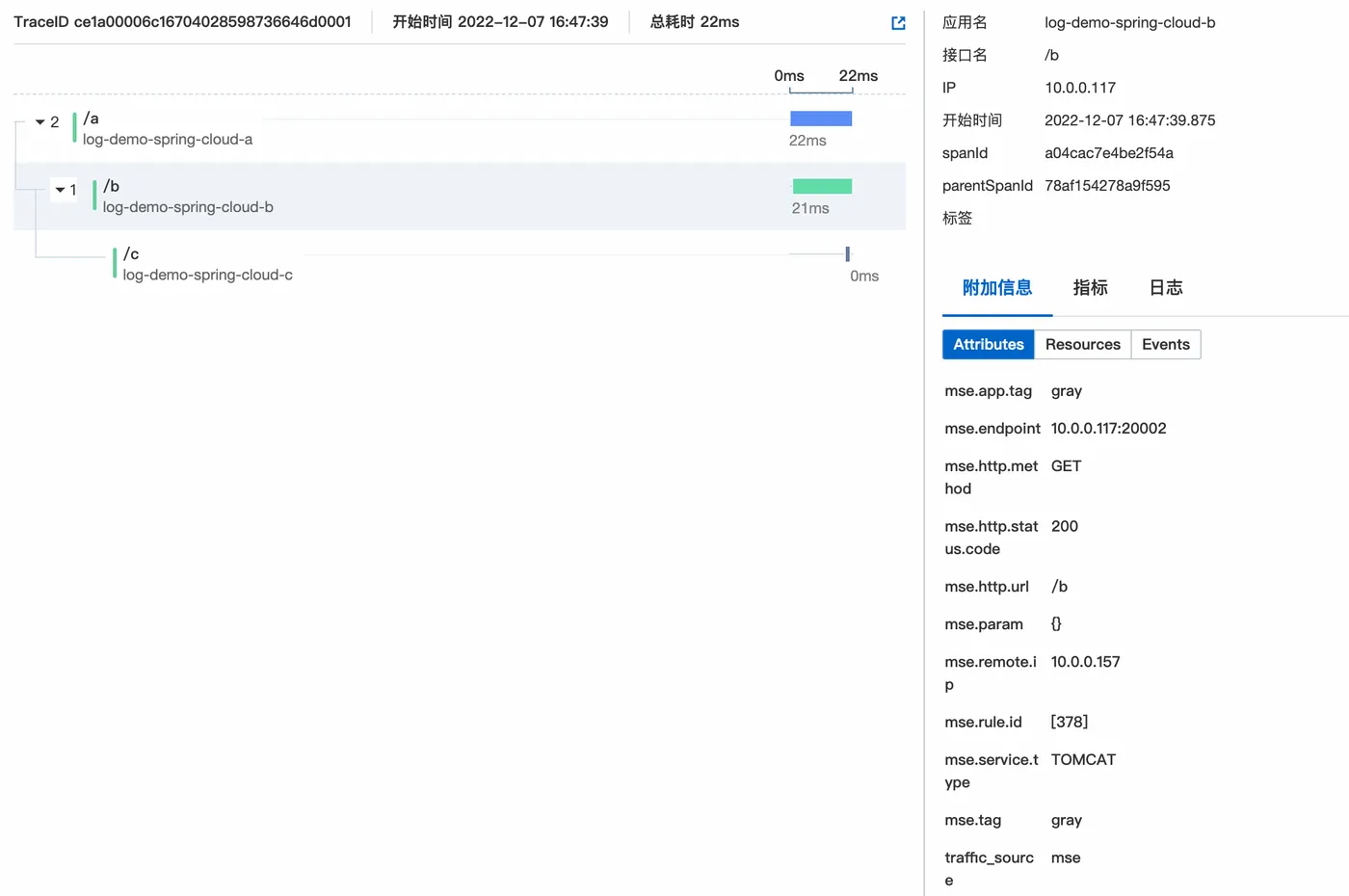
Task: Select the /a log-demo-spring-cloud-a span row
Action: click(x=460, y=129)
